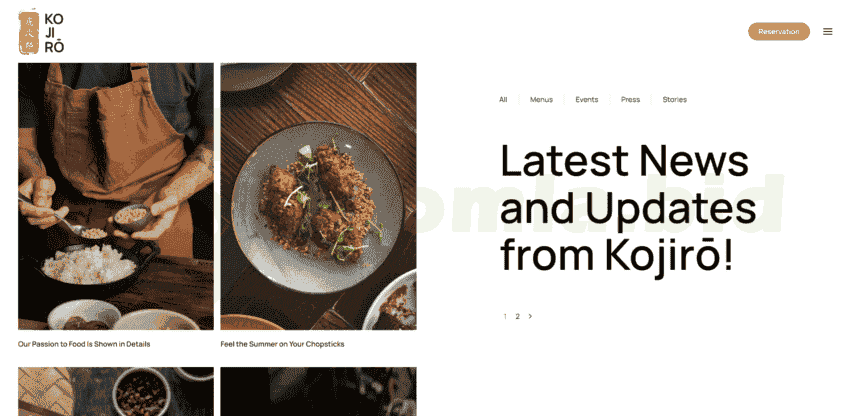Filter posts by Events

[587, 99]
